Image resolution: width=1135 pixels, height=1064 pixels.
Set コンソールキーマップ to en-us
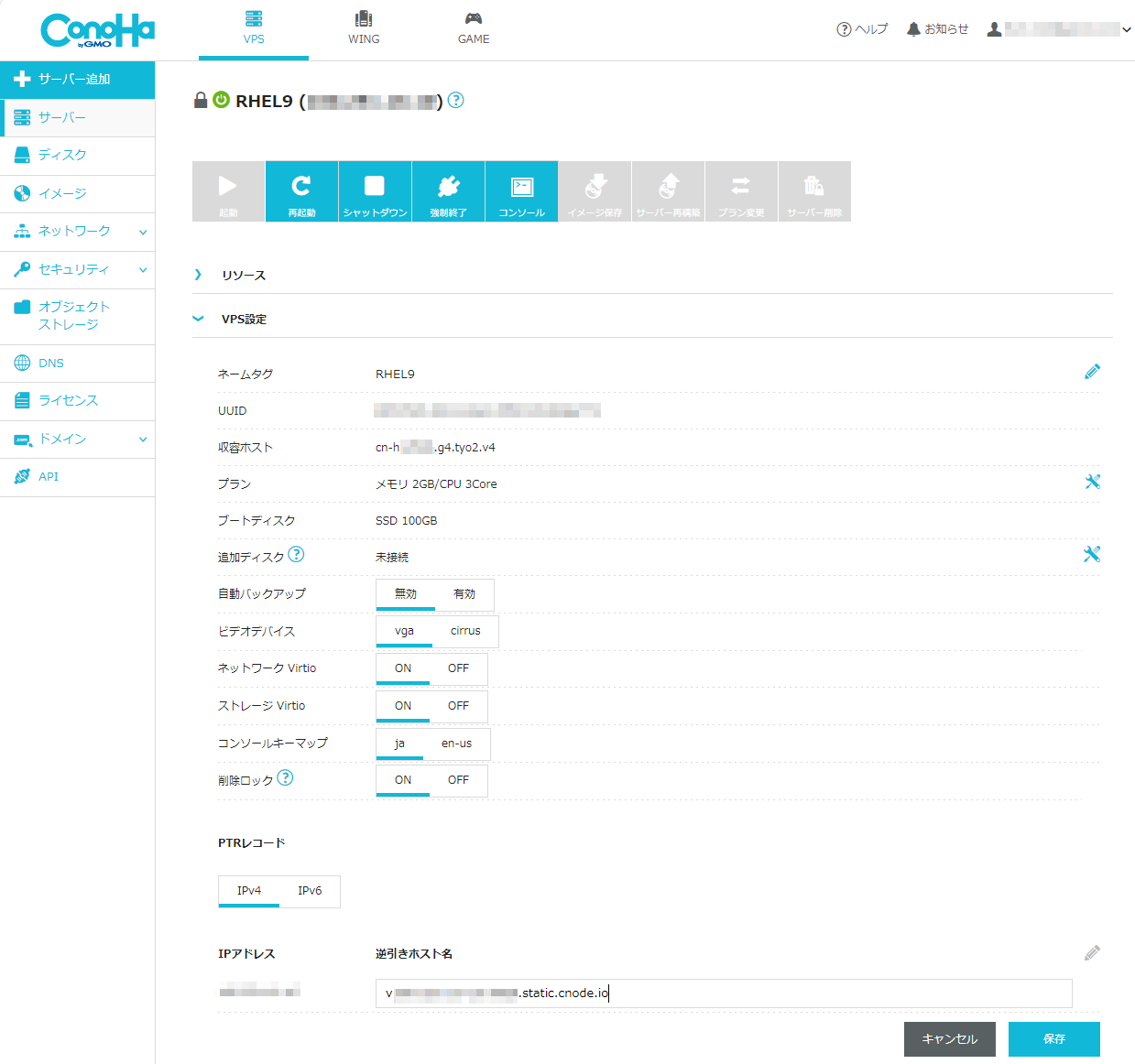[x=456, y=744]
